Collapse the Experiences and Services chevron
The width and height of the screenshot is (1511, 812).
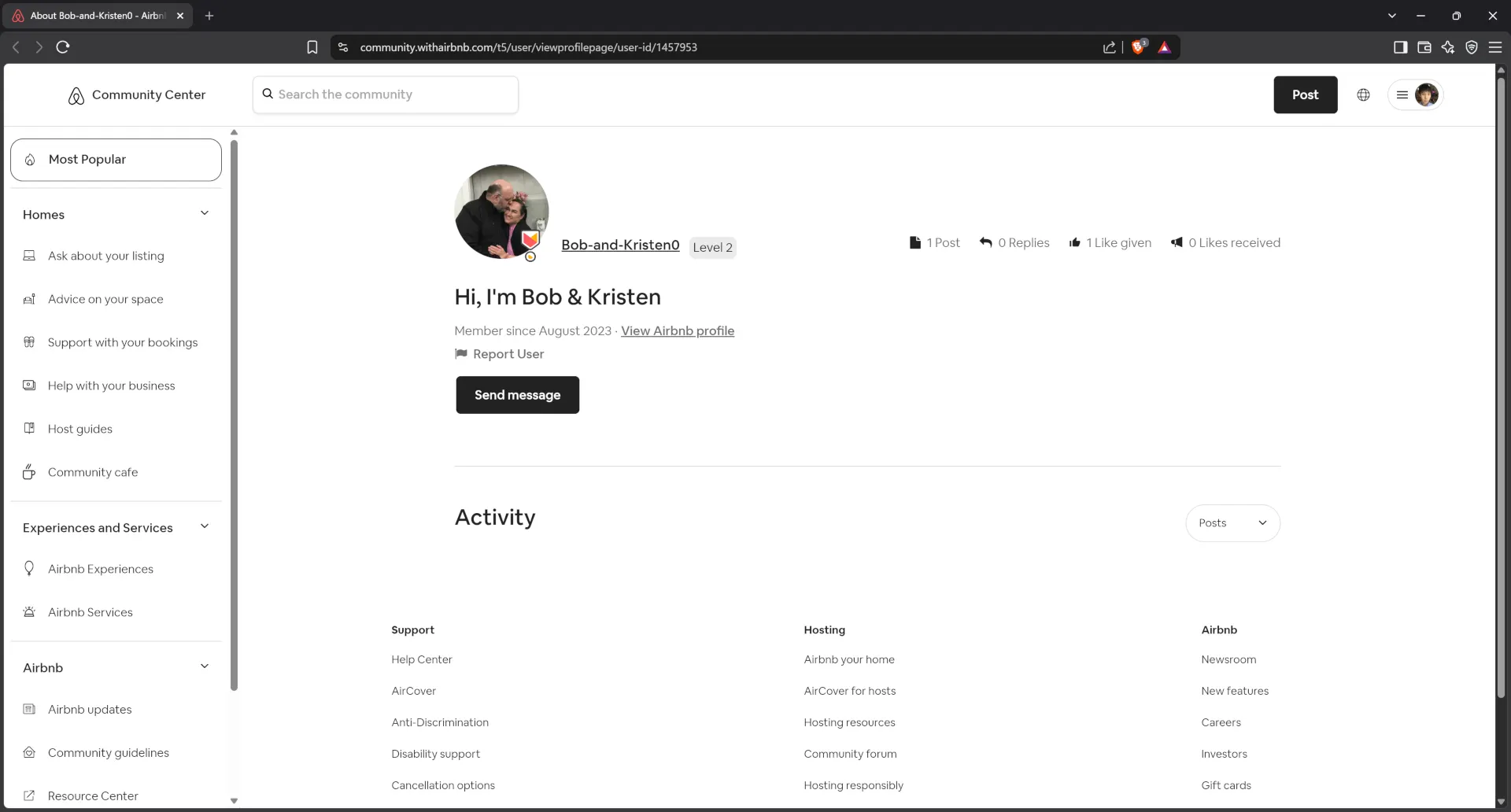(x=205, y=526)
